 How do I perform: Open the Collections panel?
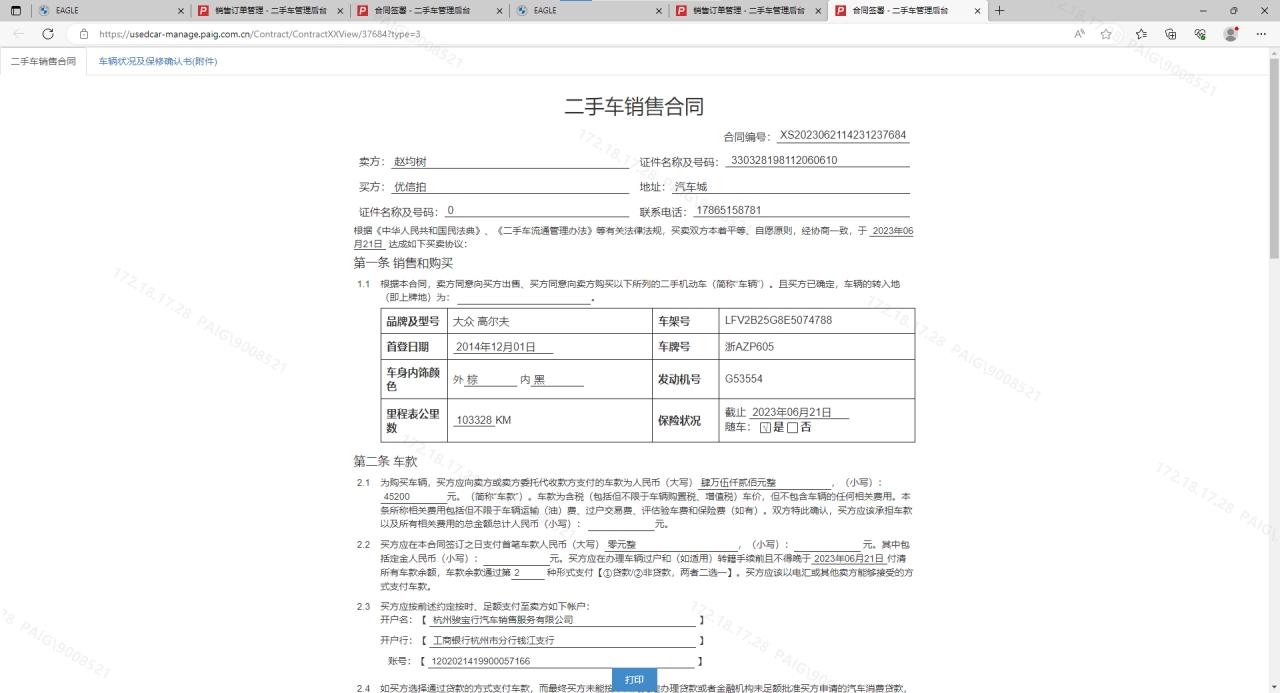click(1170, 33)
